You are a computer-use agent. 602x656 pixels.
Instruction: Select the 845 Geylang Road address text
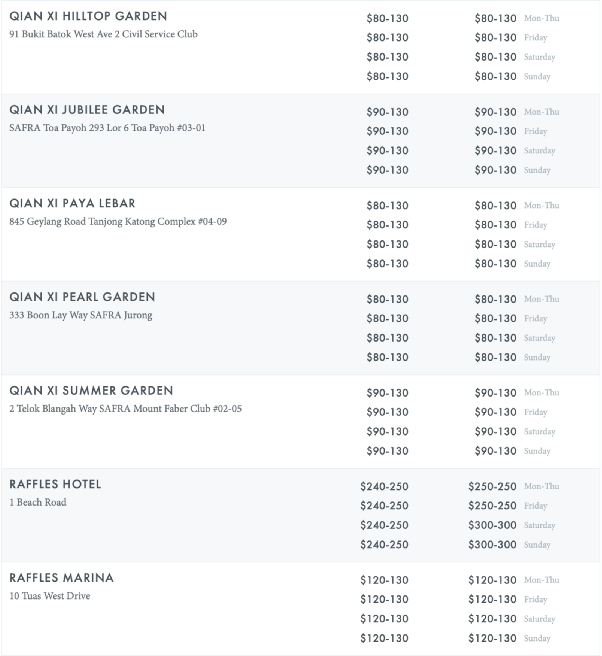118,221
